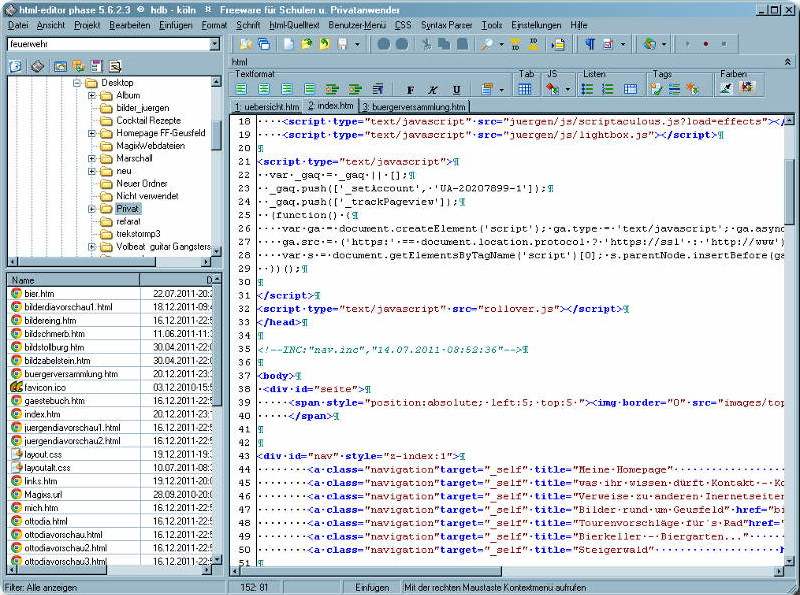Select the trekstormp3 folder
This screenshot has width=800, height=595.
[x=138, y=234]
